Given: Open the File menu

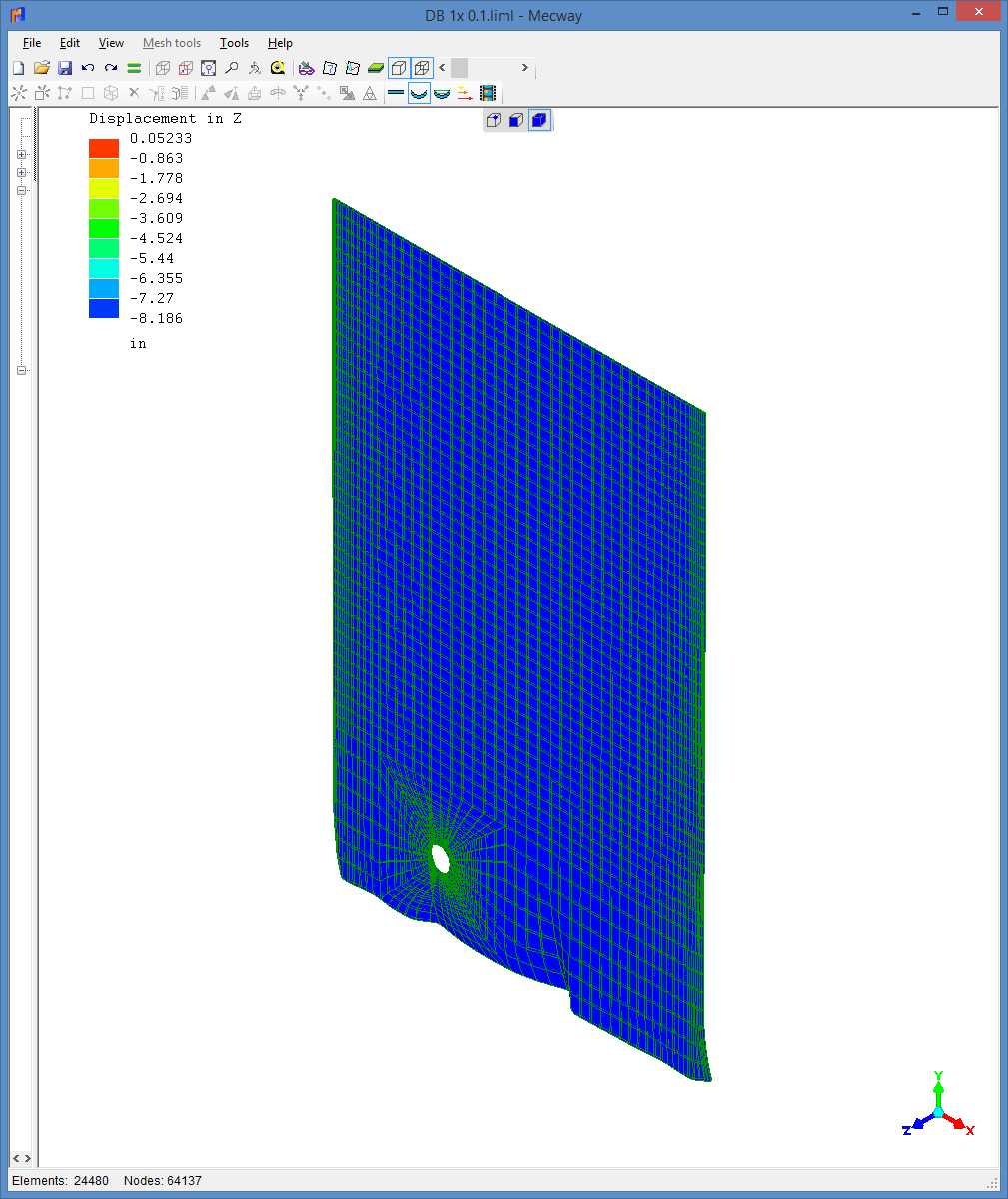Looking at the screenshot, I should (32, 43).
